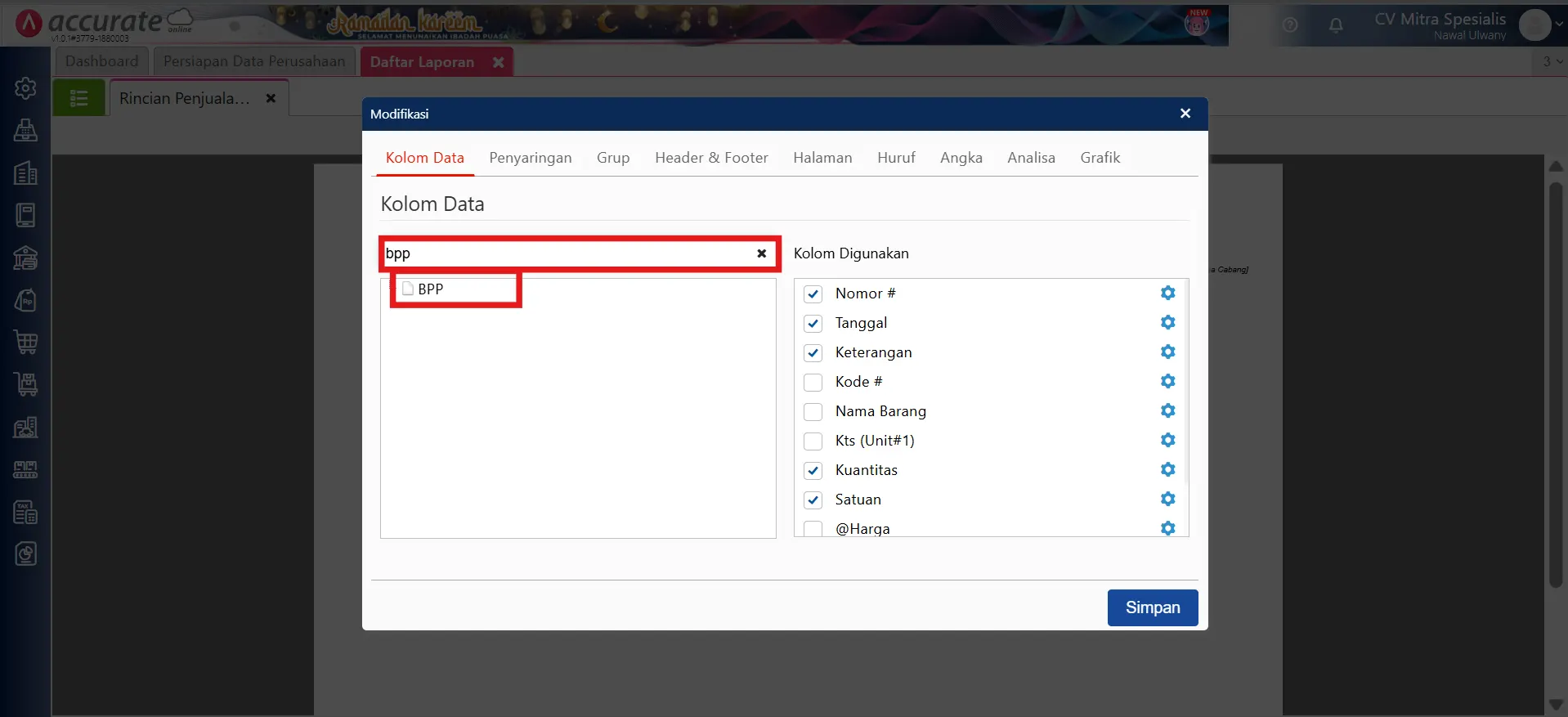This screenshot has width=1568, height=717.
Task: Click the green list menu icon
Action: tap(79, 98)
